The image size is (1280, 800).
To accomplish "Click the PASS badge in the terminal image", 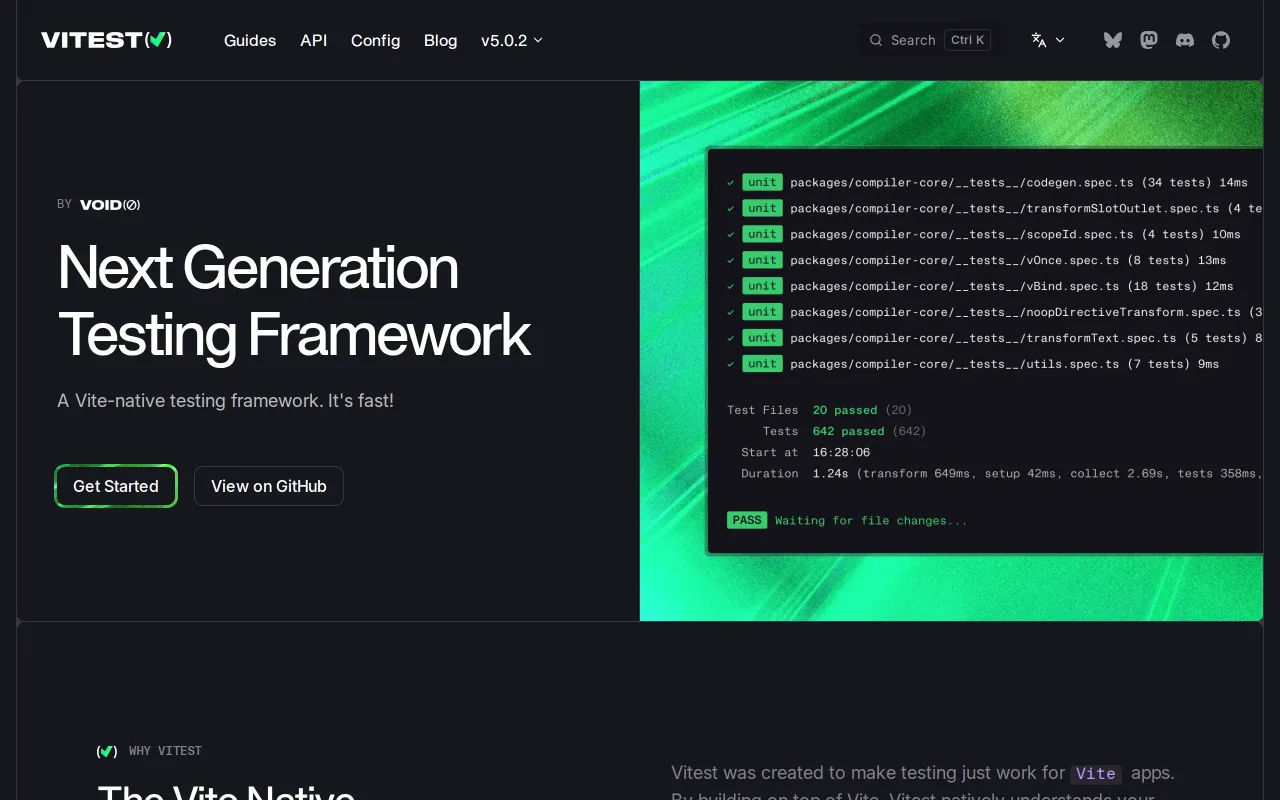I will (x=747, y=520).
